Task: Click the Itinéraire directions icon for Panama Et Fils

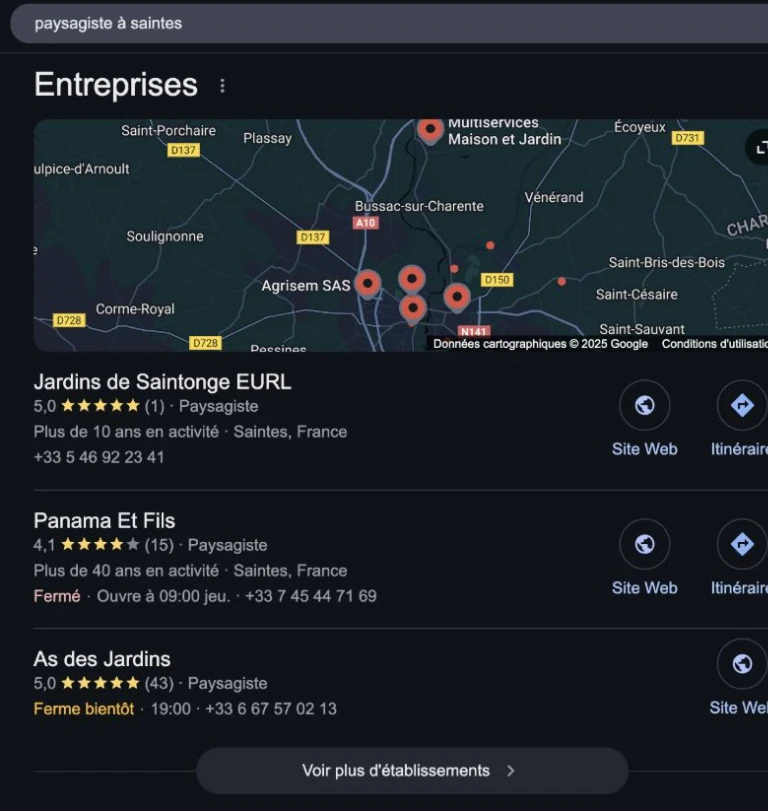Action: (x=742, y=544)
